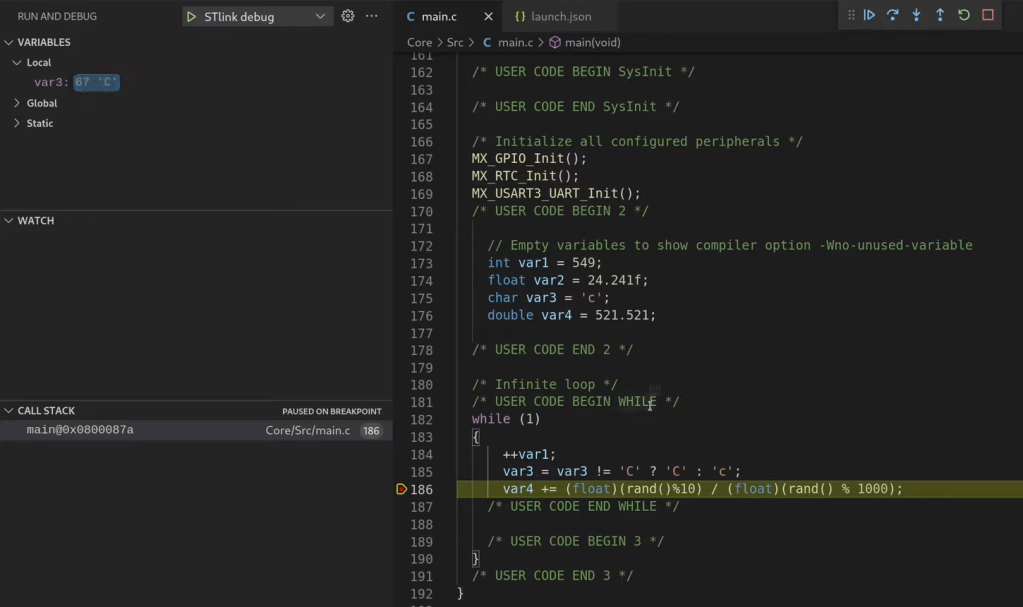Collapse the WATCH section

(9, 220)
